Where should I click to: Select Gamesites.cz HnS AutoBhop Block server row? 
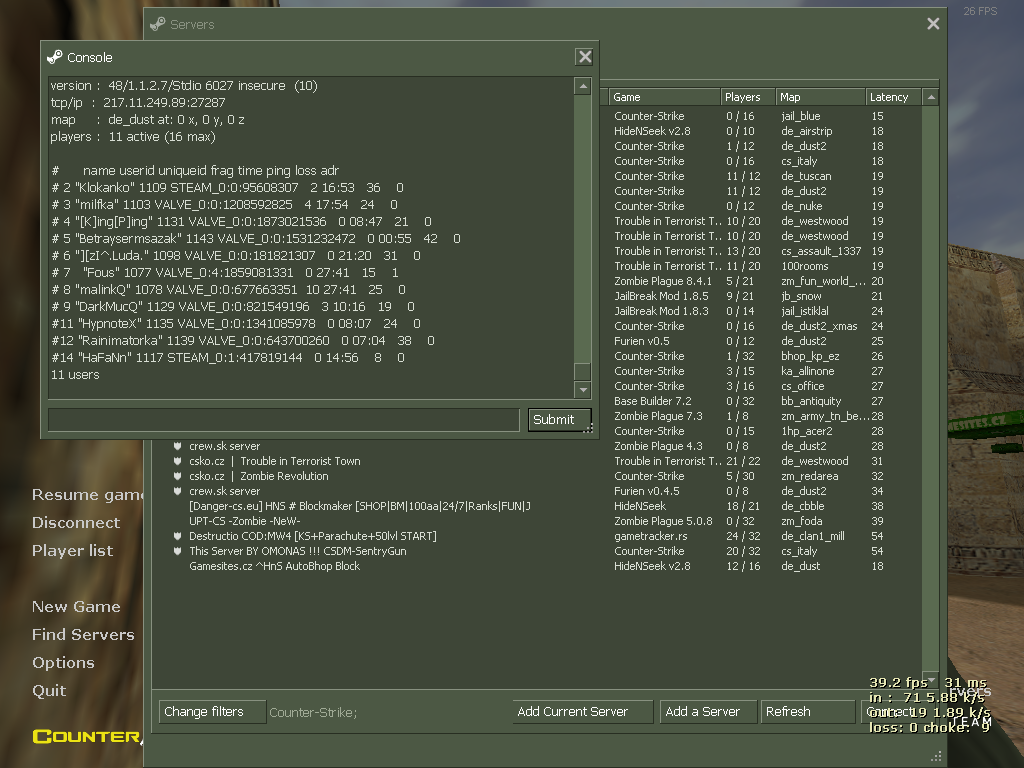point(274,566)
